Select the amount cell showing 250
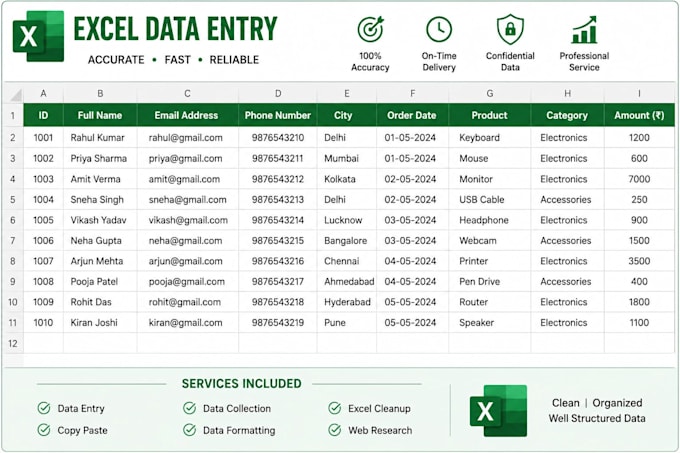This screenshot has height=453, width=680. pyautogui.click(x=639, y=200)
